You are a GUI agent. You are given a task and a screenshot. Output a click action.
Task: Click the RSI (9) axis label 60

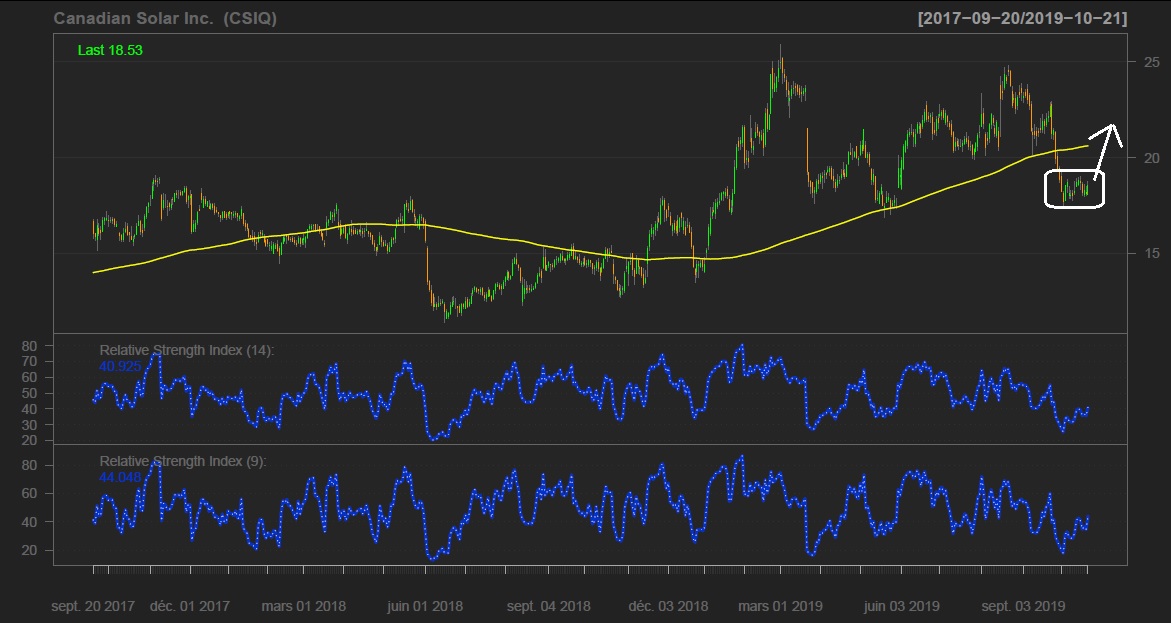click(x=29, y=493)
